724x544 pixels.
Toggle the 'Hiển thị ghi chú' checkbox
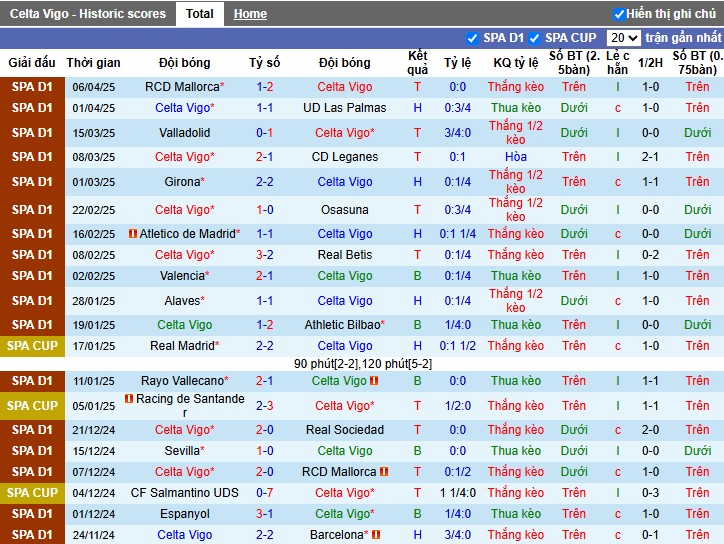pos(619,14)
